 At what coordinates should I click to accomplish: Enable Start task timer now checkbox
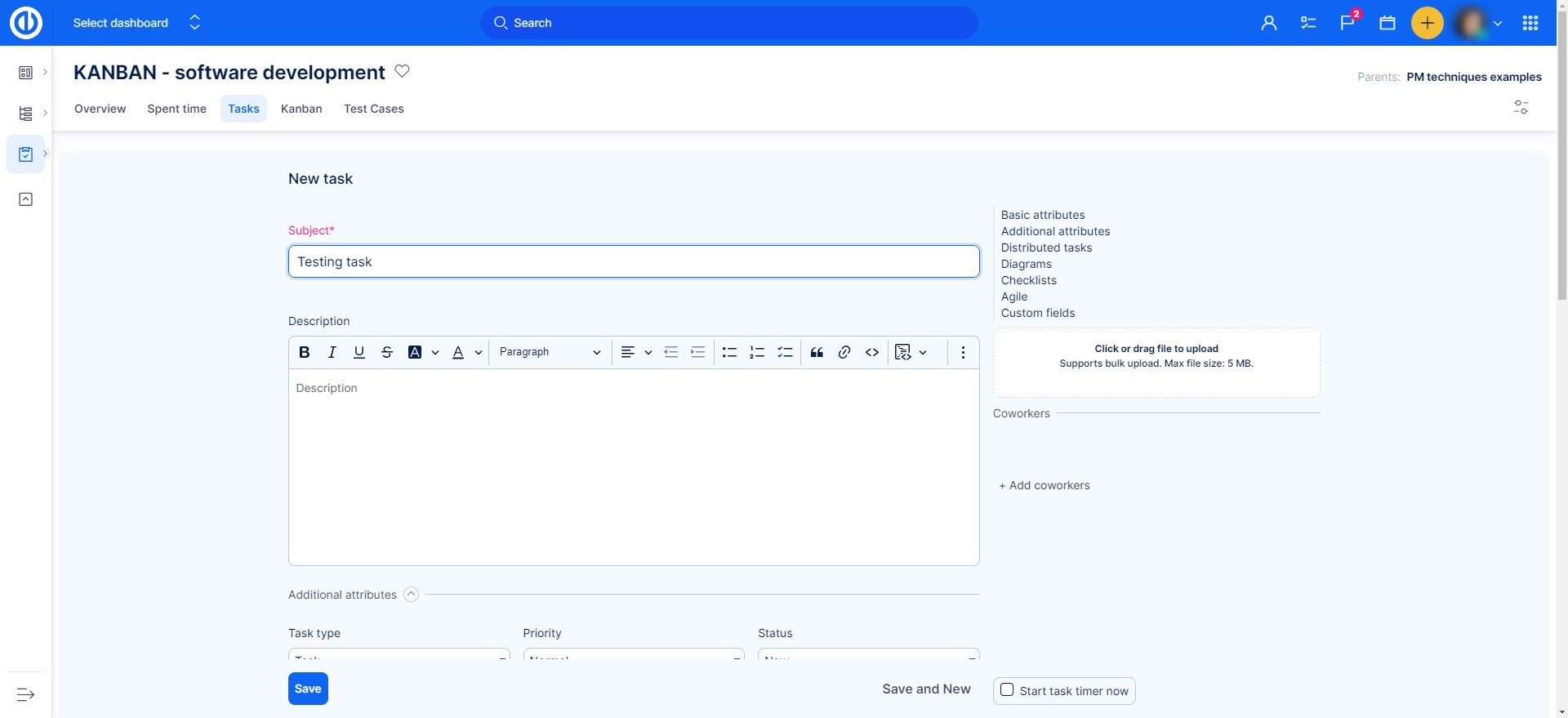point(1007,690)
